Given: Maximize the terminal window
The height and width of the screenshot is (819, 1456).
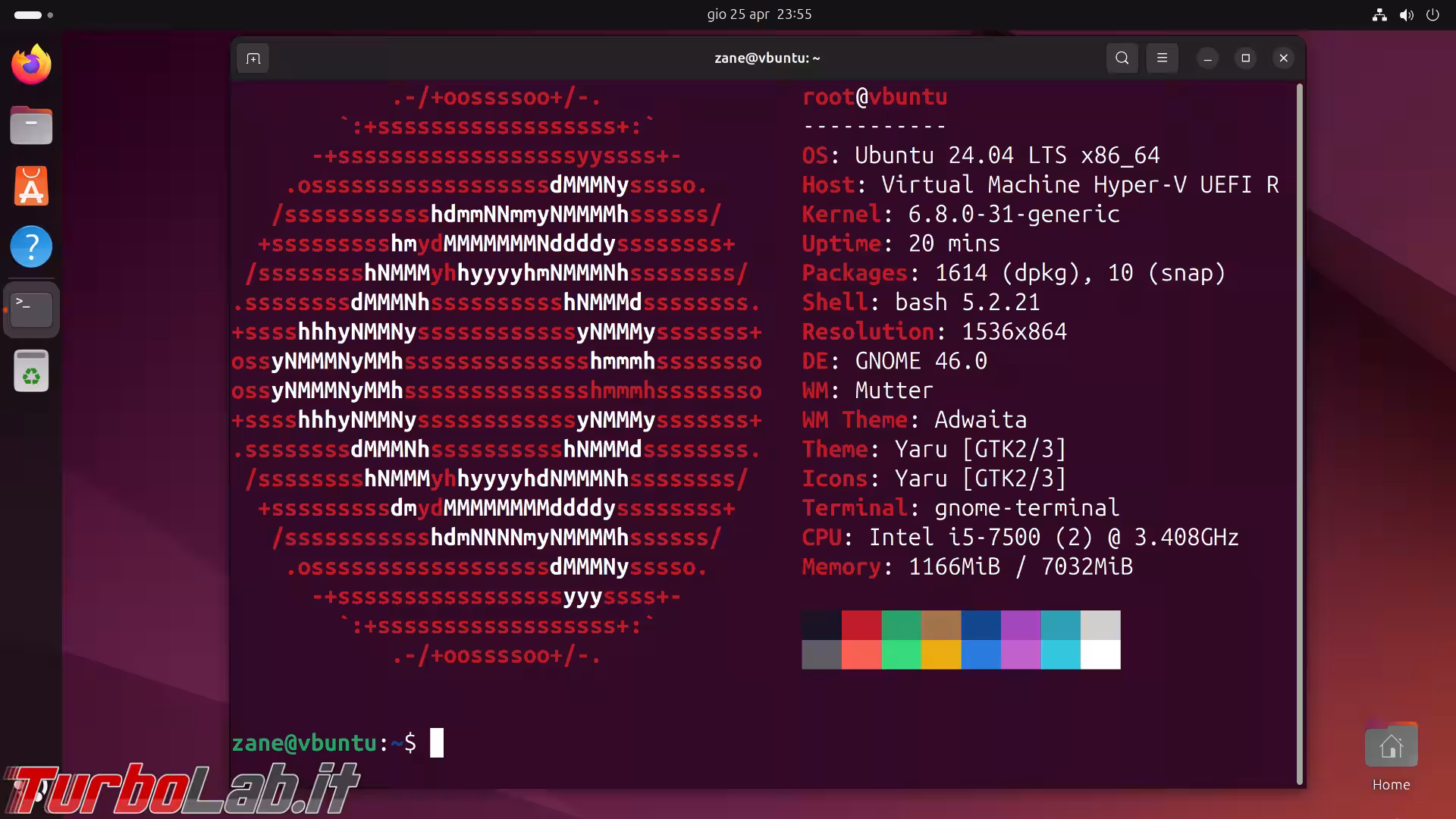Looking at the screenshot, I should coord(1245,58).
